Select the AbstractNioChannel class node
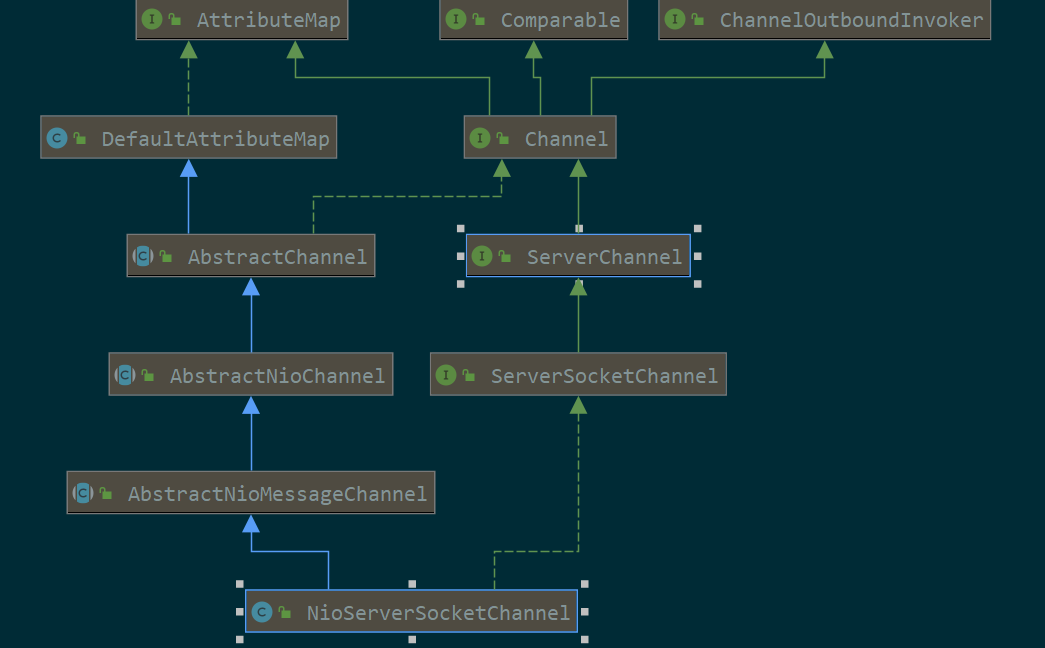The image size is (1045, 648). 251,374
